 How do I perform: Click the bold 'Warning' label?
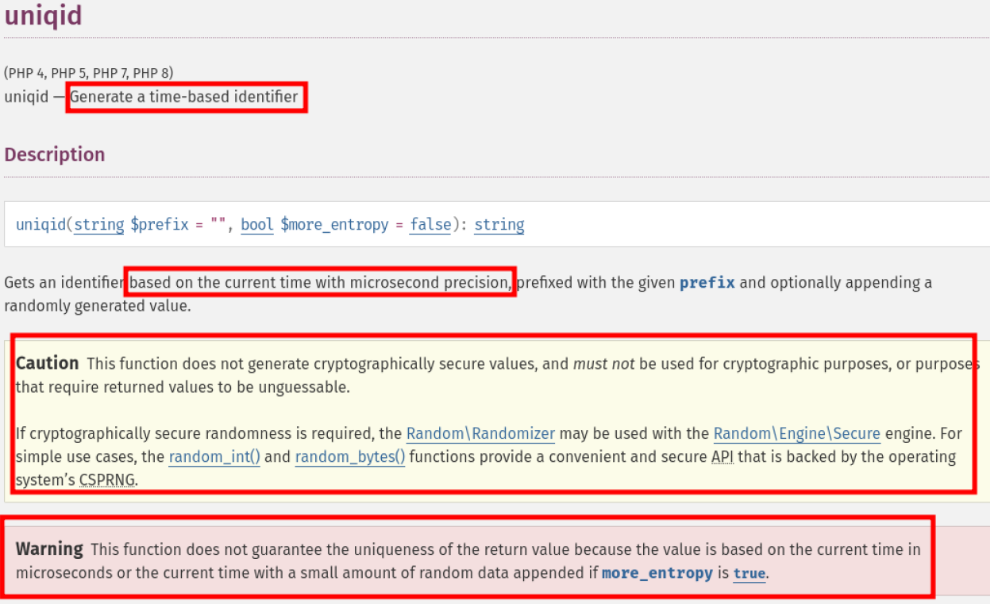pyautogui.click(x=49, y=549)
